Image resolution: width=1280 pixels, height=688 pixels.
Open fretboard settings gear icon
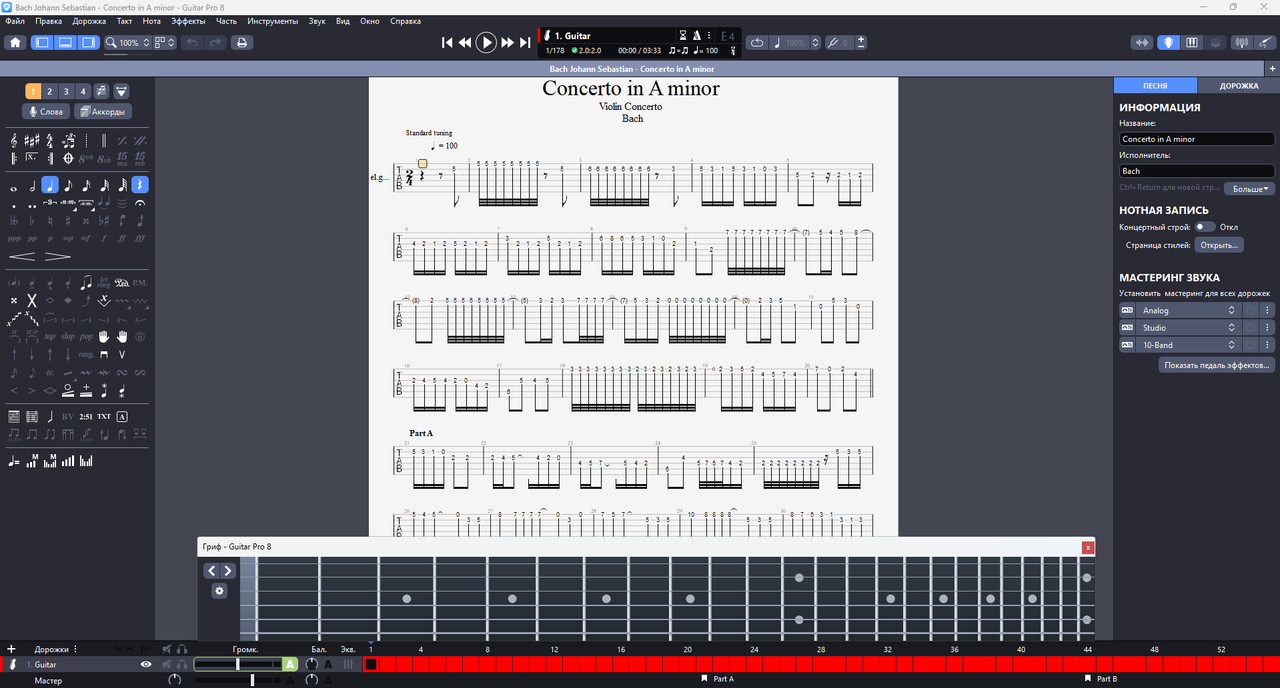tap(219, 591)
